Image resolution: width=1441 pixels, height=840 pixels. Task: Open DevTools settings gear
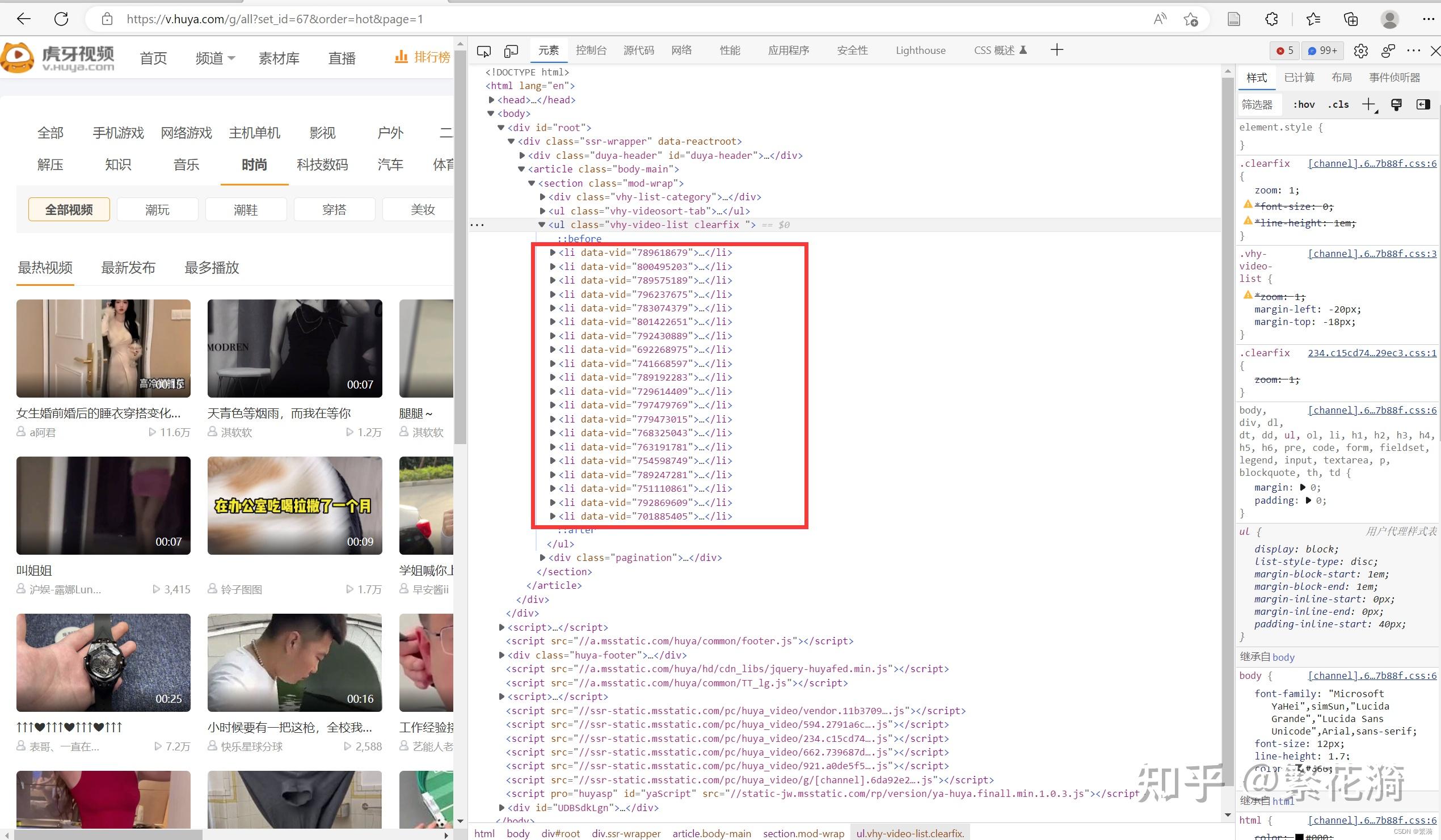click(x=1360, y=51)
